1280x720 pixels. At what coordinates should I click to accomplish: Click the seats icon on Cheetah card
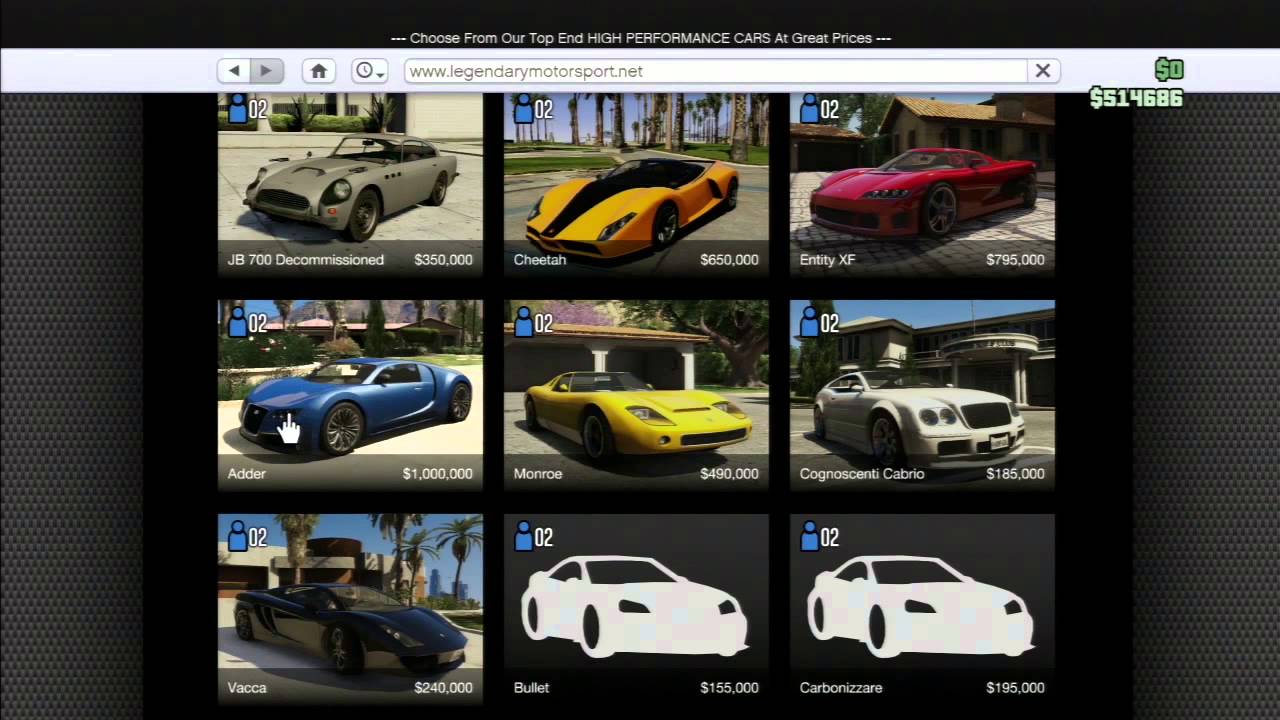(x=524, y=108)
